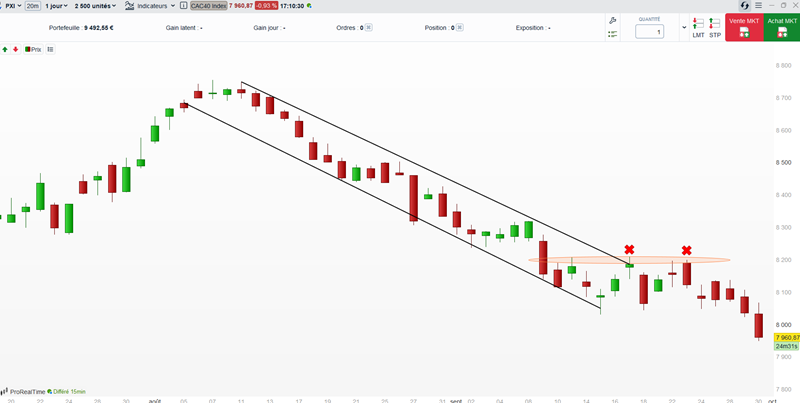The width and height of the screenshot is (800, 403).
Task: Click the août date axis label
Action: (x=155, y=401)
